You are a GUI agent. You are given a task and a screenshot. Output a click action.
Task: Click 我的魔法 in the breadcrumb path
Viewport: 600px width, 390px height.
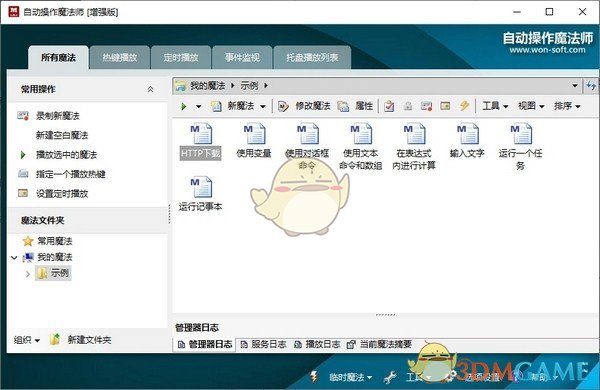click(207, 86)
